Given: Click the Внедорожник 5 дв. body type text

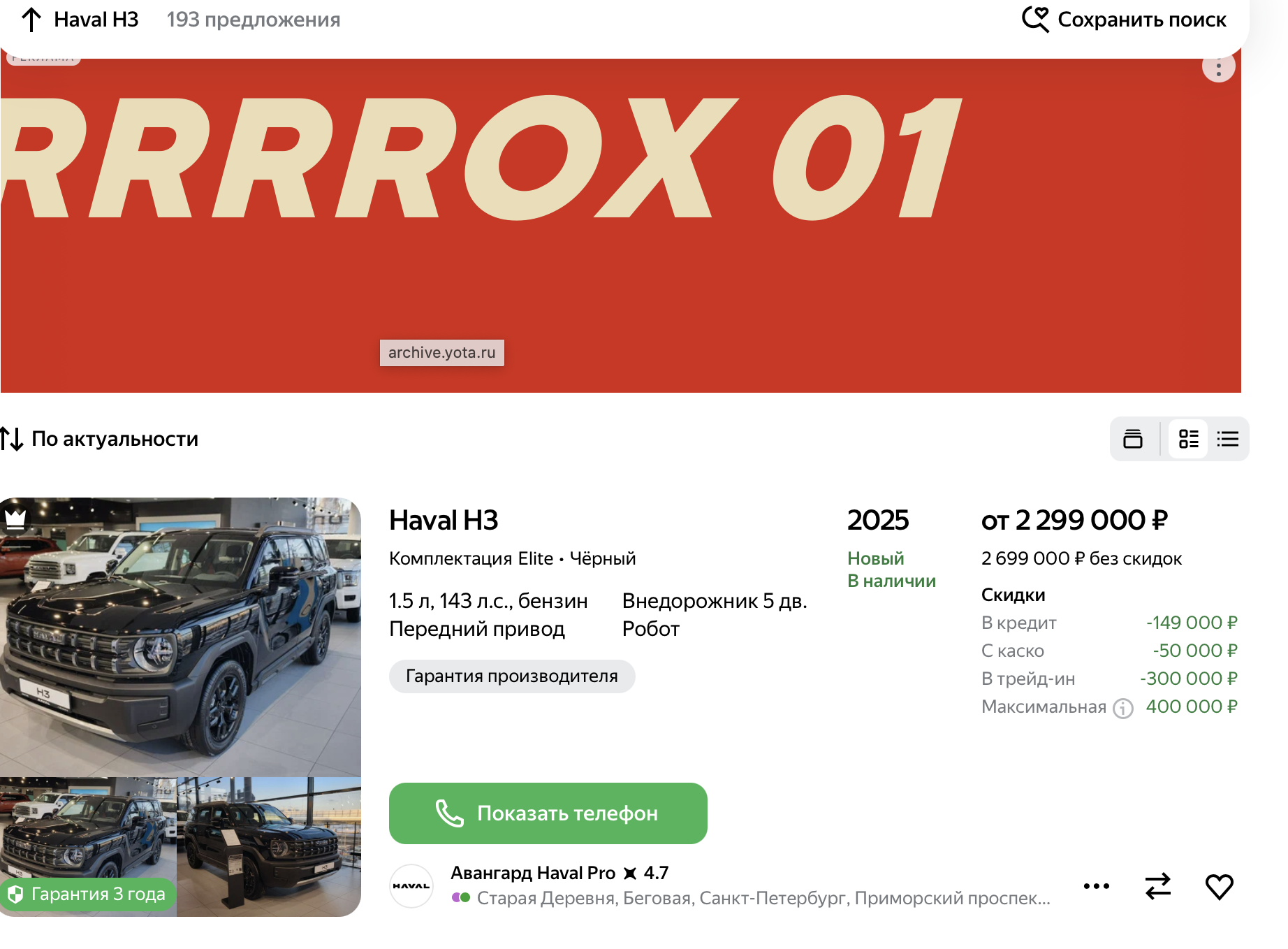Looking at the screenshot, I should point(715,601).
